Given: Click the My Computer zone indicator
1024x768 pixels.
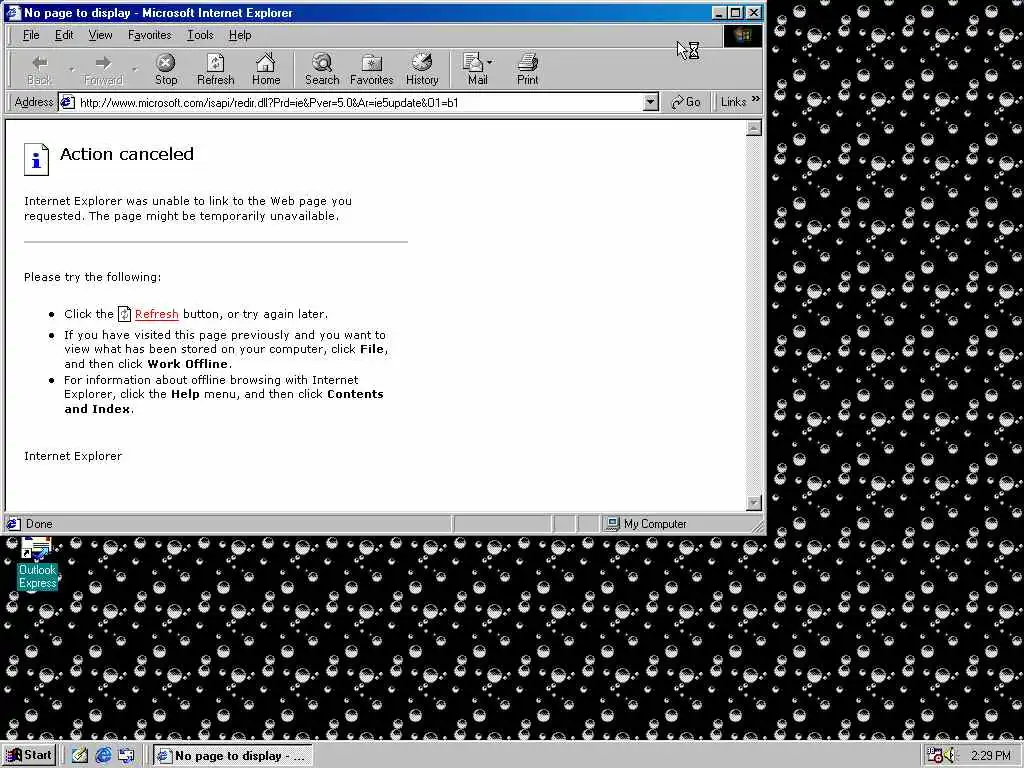Looking at the screenshot, I should pos(647,524).
